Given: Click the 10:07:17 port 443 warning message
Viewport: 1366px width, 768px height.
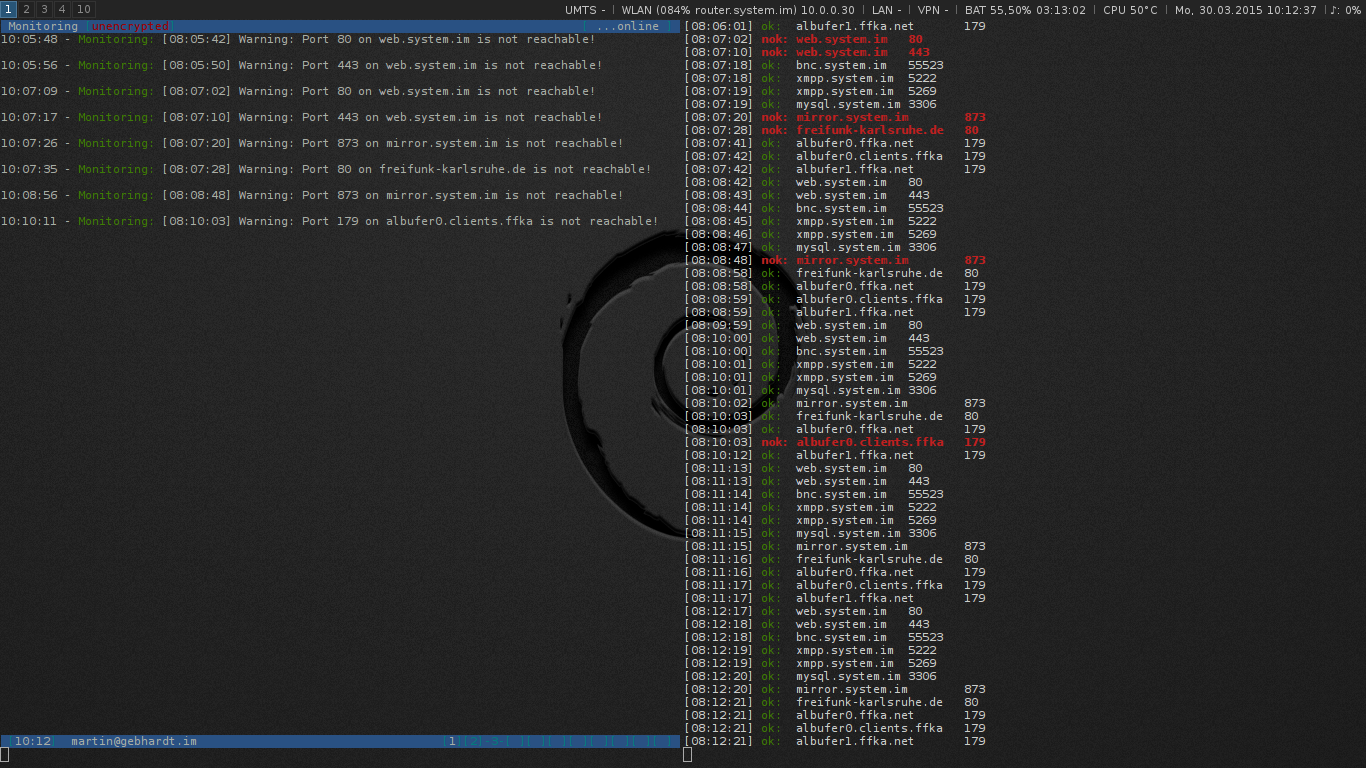Looking at the screenshot, I should pyautogui.click(x=302, y=117).
